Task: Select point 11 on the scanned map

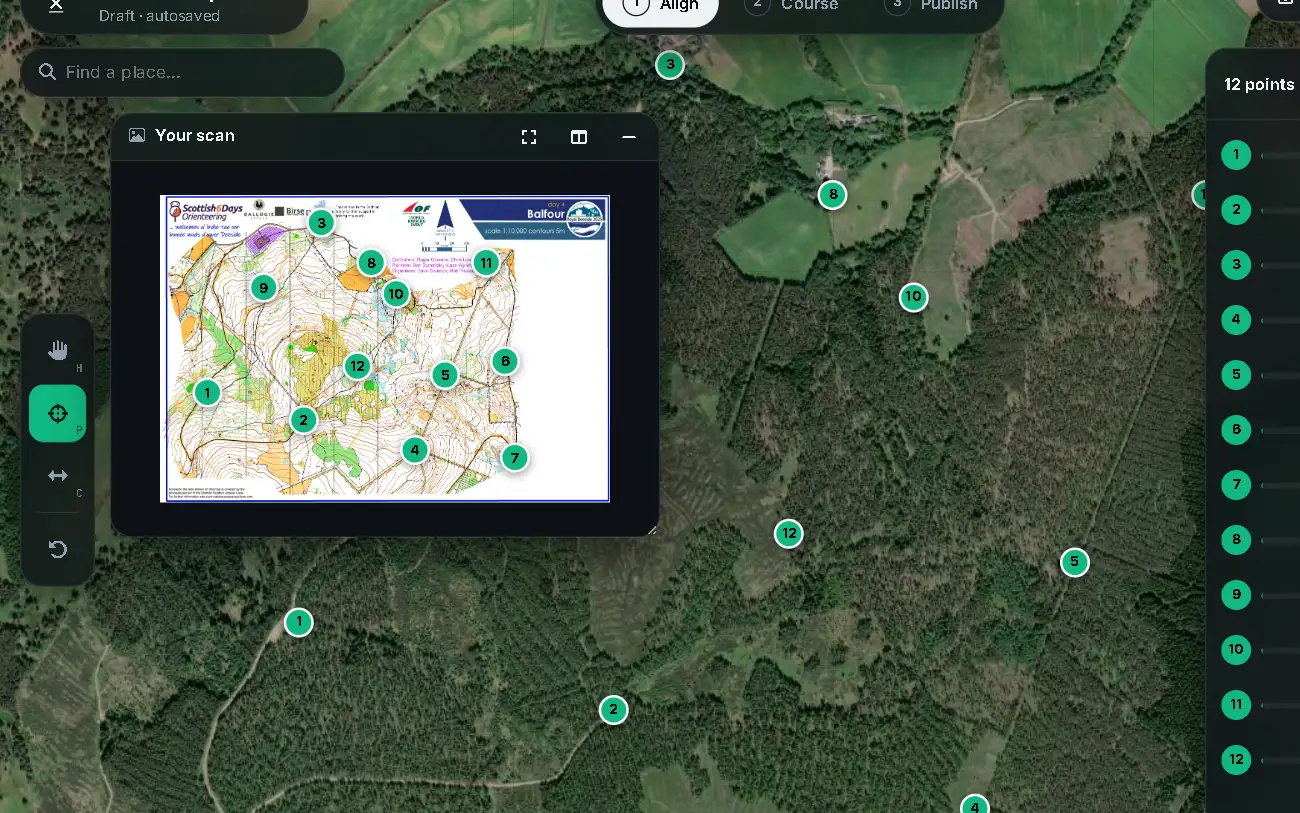Action: click(x=486, y=263)
